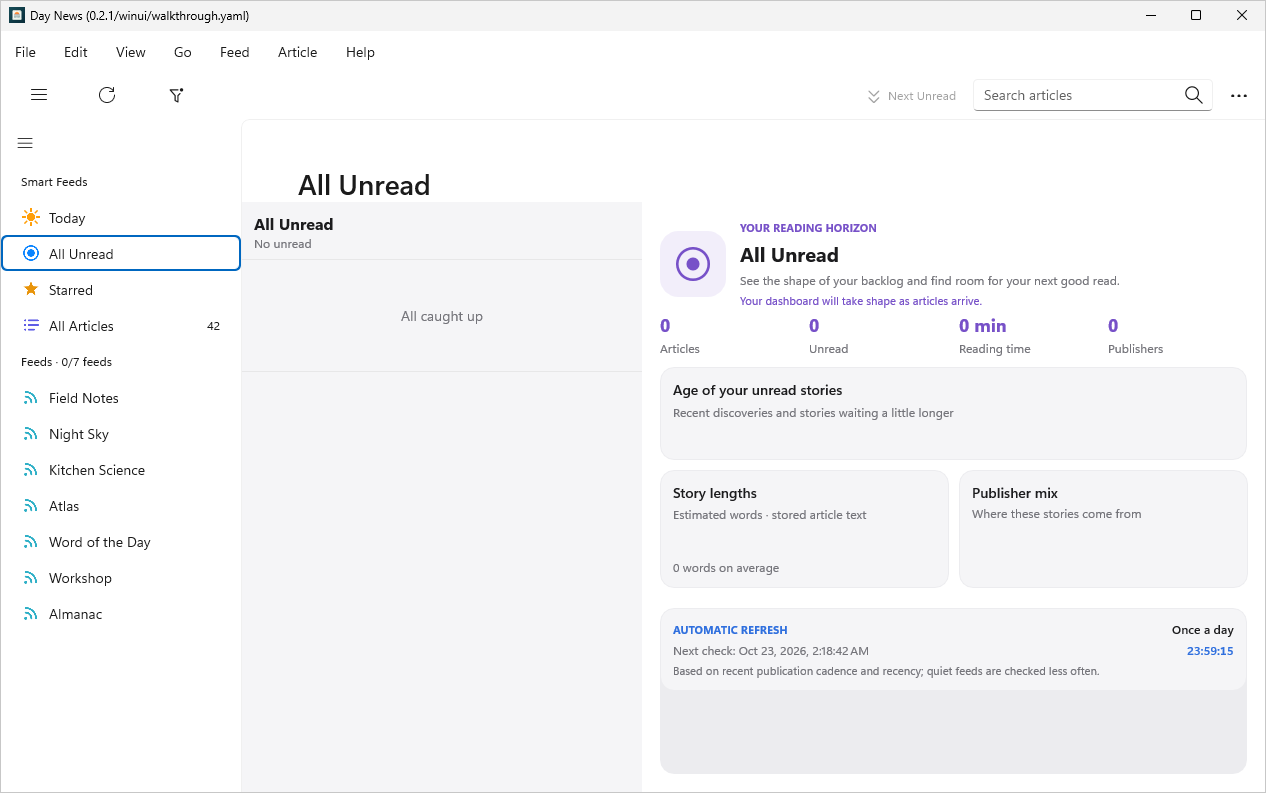Image resolution: width=1266 pixels, height=793 pixels.
Task: Click the top toolbar hamburger menu icon
Action: tap(39, 95)
